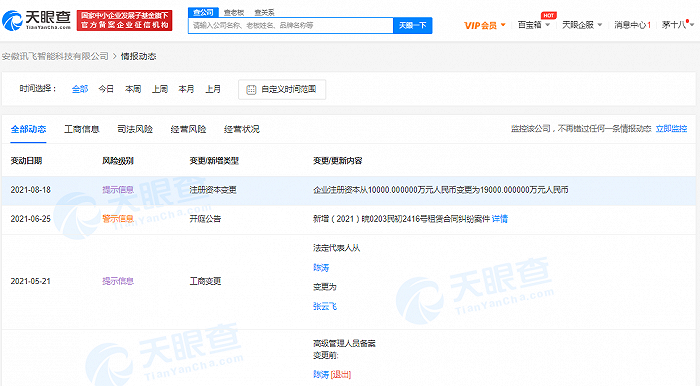Viewport: 700px width, 386px height.
Task: Open the 工商信息 tab
Action: (x=81, y=129)
